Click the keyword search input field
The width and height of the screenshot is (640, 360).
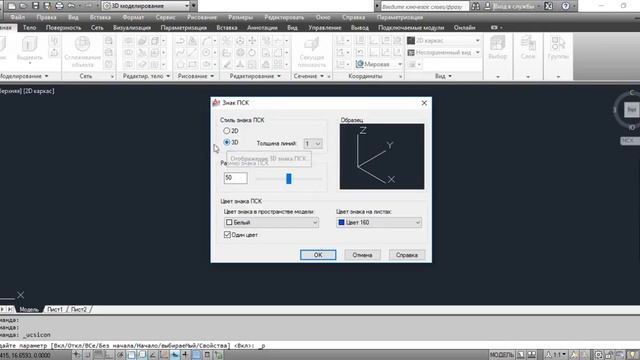click(x=424, y=7)
